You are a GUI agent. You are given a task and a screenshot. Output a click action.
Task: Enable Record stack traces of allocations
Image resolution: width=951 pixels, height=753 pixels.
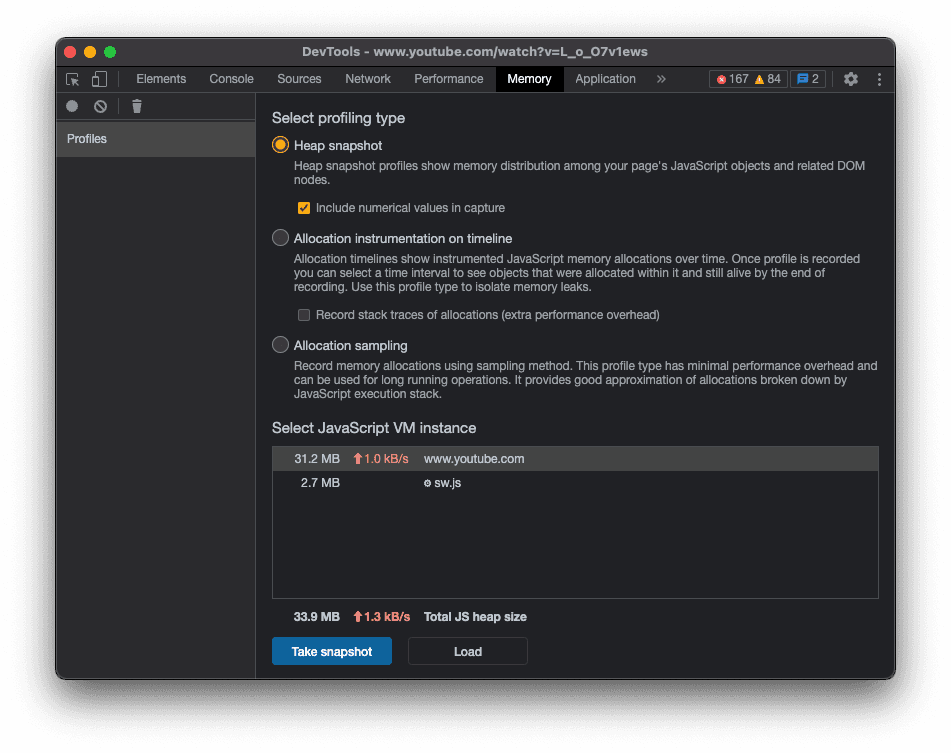304,315
